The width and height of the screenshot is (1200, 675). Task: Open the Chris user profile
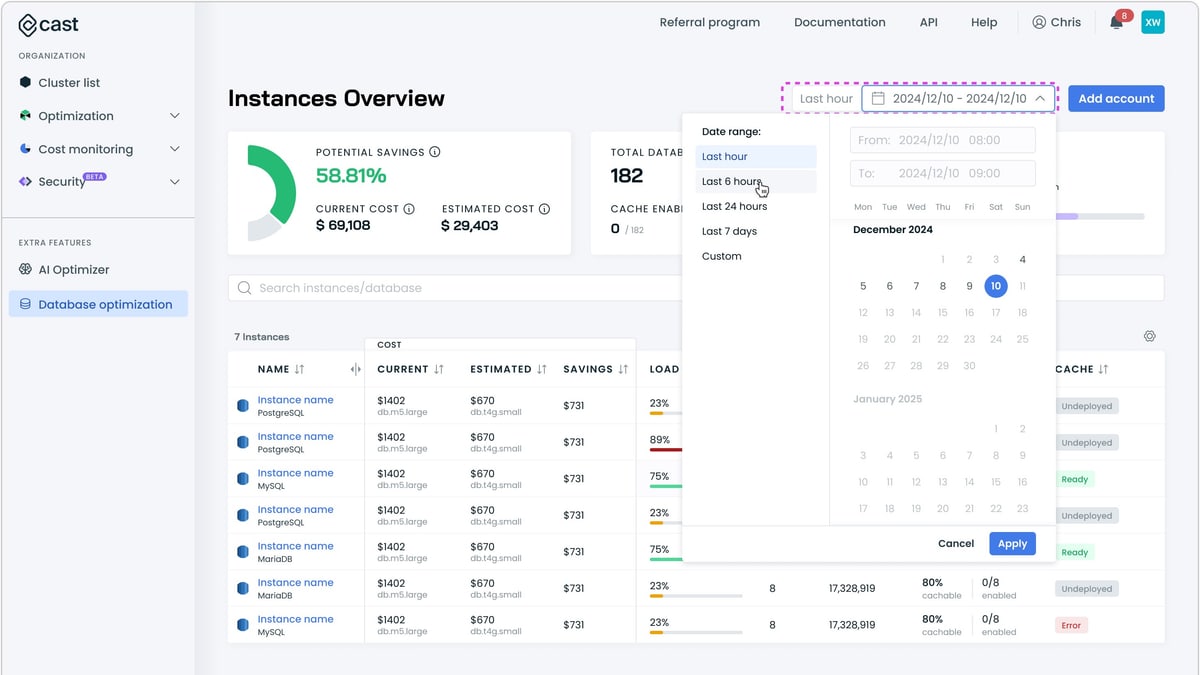click(x=1057, y=22)
